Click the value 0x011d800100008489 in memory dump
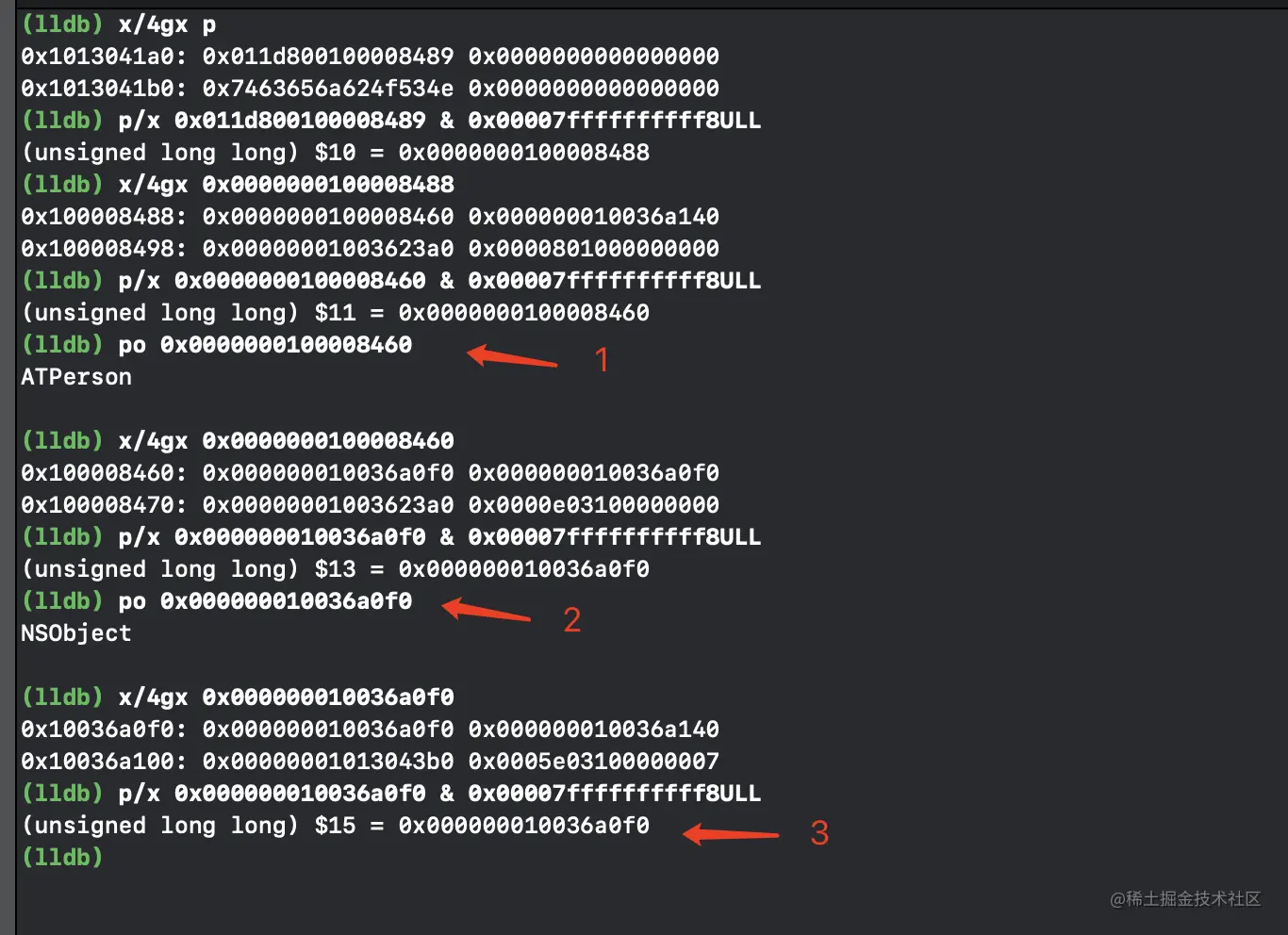Image resolution: width=1288 pixels, height=935 pixels. point(328,57)
